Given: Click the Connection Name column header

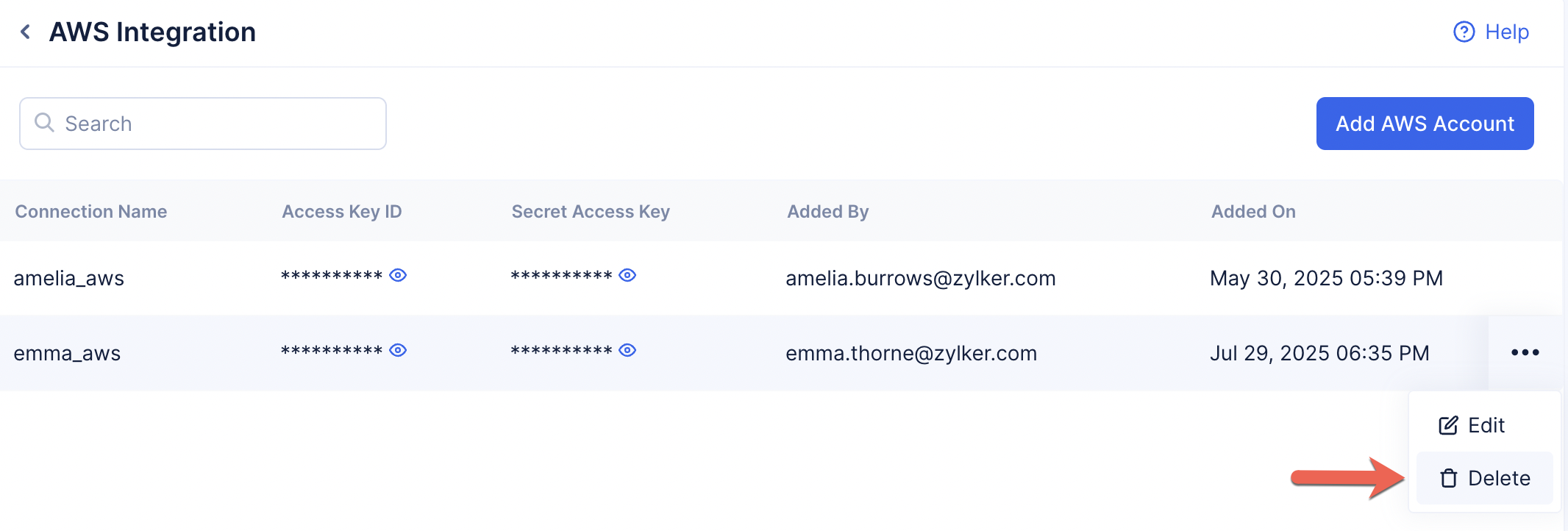Looking at the screenshot, I should click(x=91, y=212).
